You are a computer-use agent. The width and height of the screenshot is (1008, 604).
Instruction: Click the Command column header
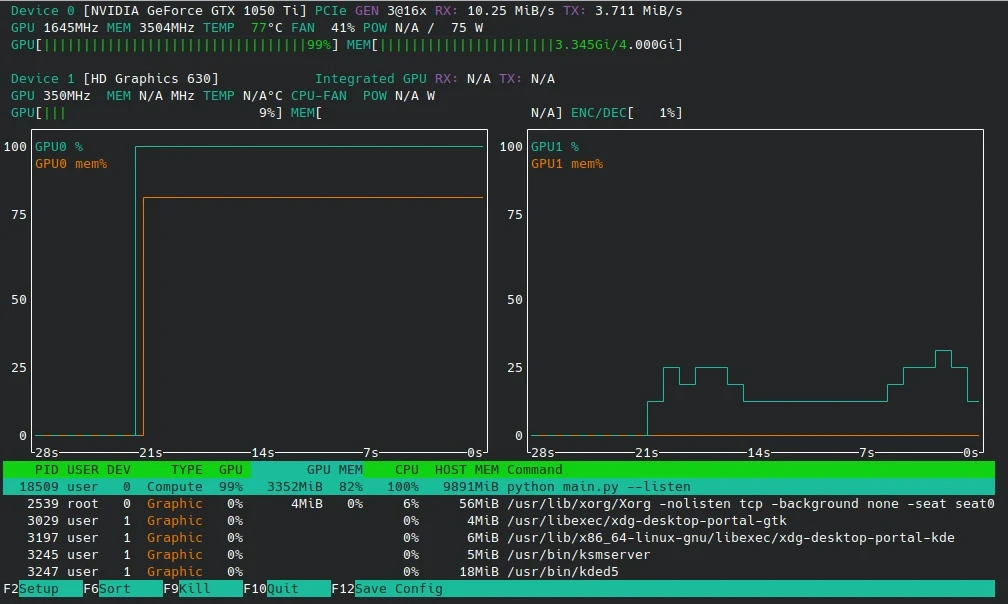click(x=534, y=470)
